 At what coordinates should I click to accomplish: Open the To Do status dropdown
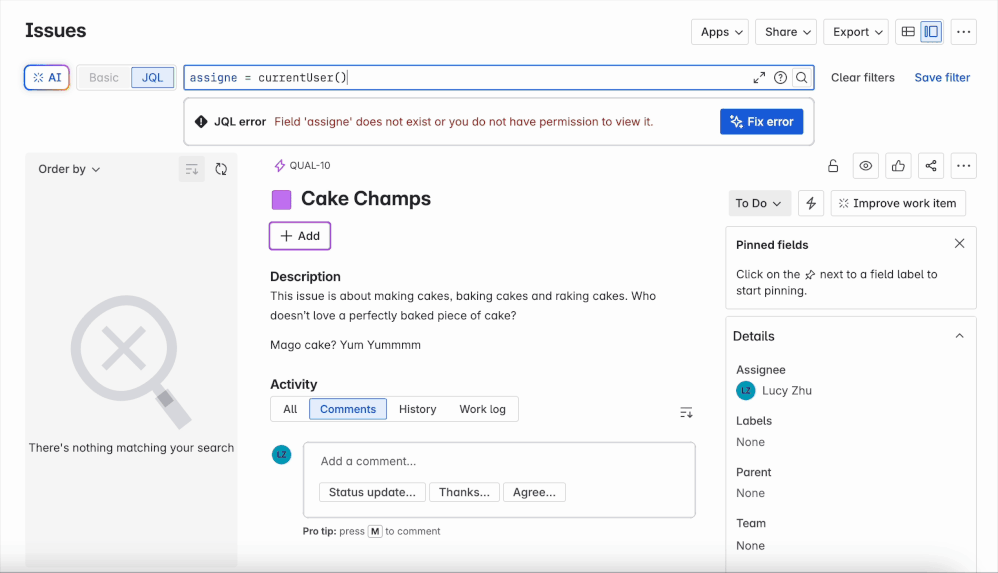(759, 203)
